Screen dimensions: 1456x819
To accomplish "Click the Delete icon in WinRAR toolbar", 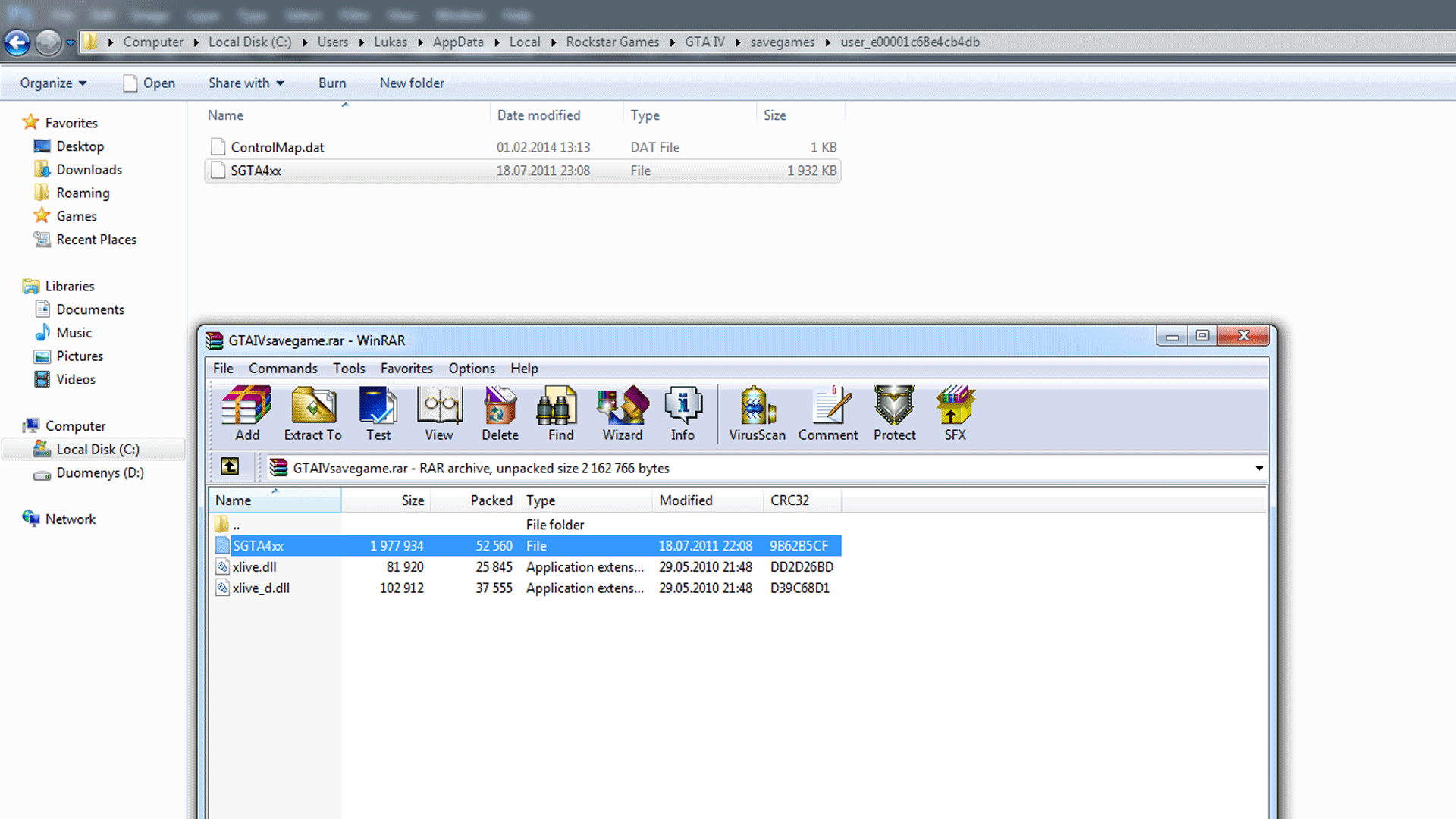I will pyautogui.click(x=500, y=413).
